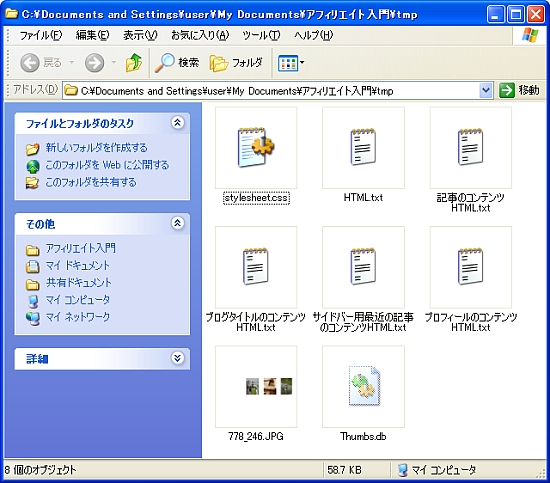Click the stylesheet.css file name
The image size is (550, 483).
coord(256,198)
